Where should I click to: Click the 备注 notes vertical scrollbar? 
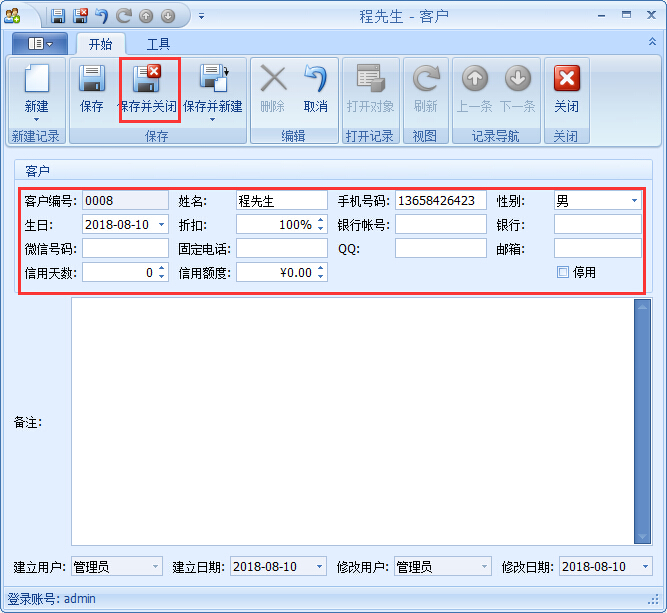[x=642, y=420]
